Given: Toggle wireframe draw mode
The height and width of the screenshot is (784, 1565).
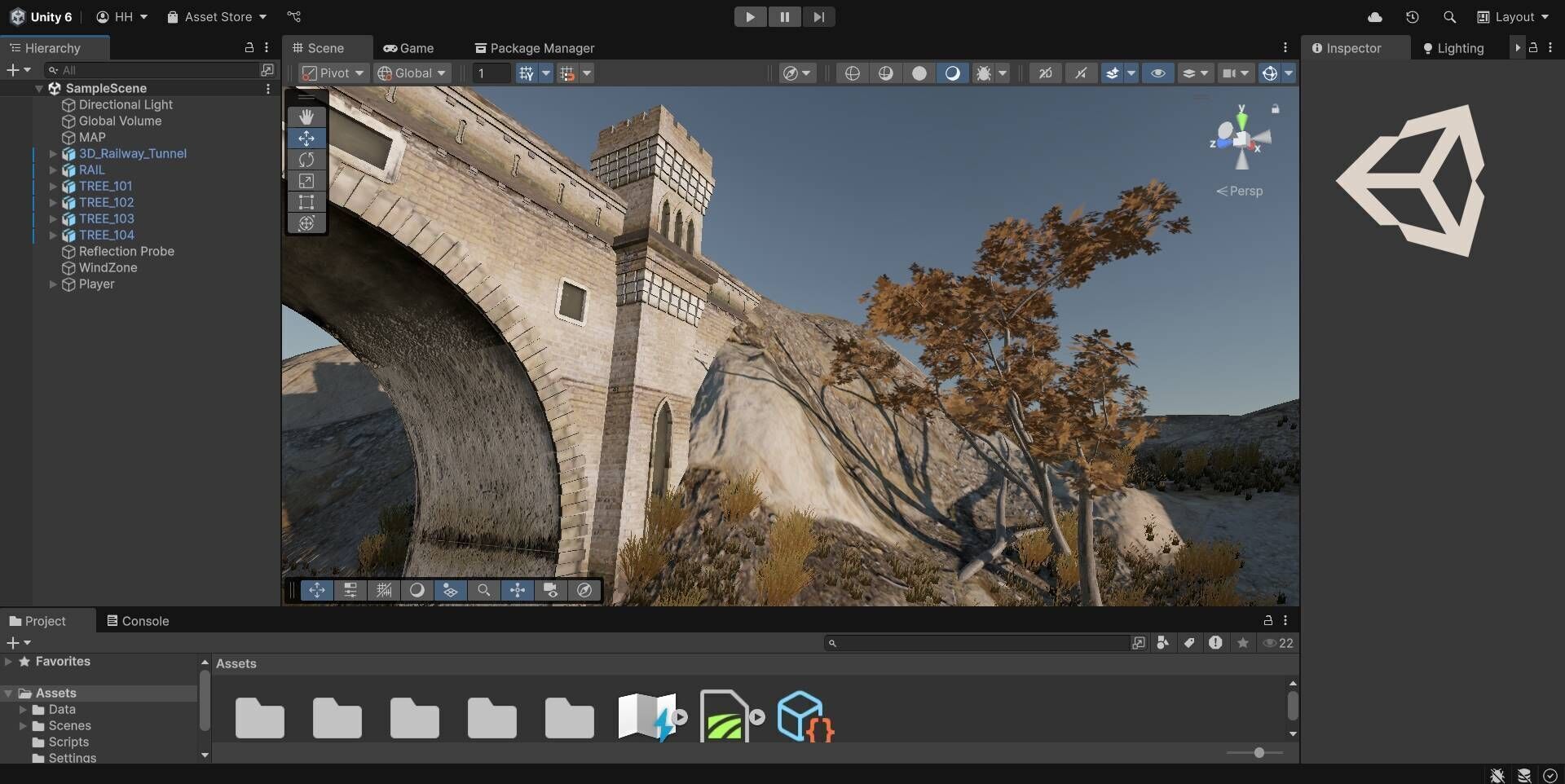Looking at the screenshot, I should tap(852, 73).
